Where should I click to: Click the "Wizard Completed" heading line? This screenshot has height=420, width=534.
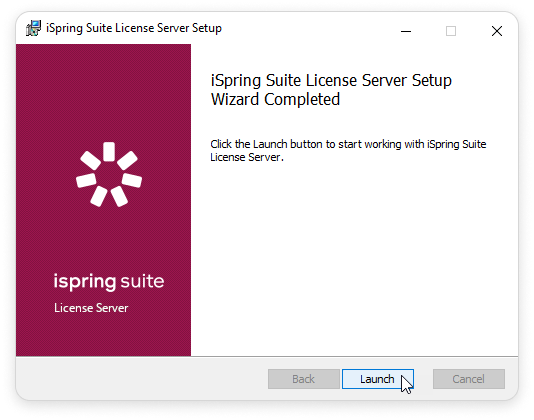[275, 99]
